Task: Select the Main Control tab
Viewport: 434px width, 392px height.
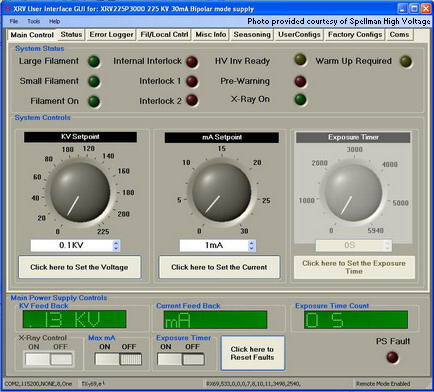Action: point(32,35)
